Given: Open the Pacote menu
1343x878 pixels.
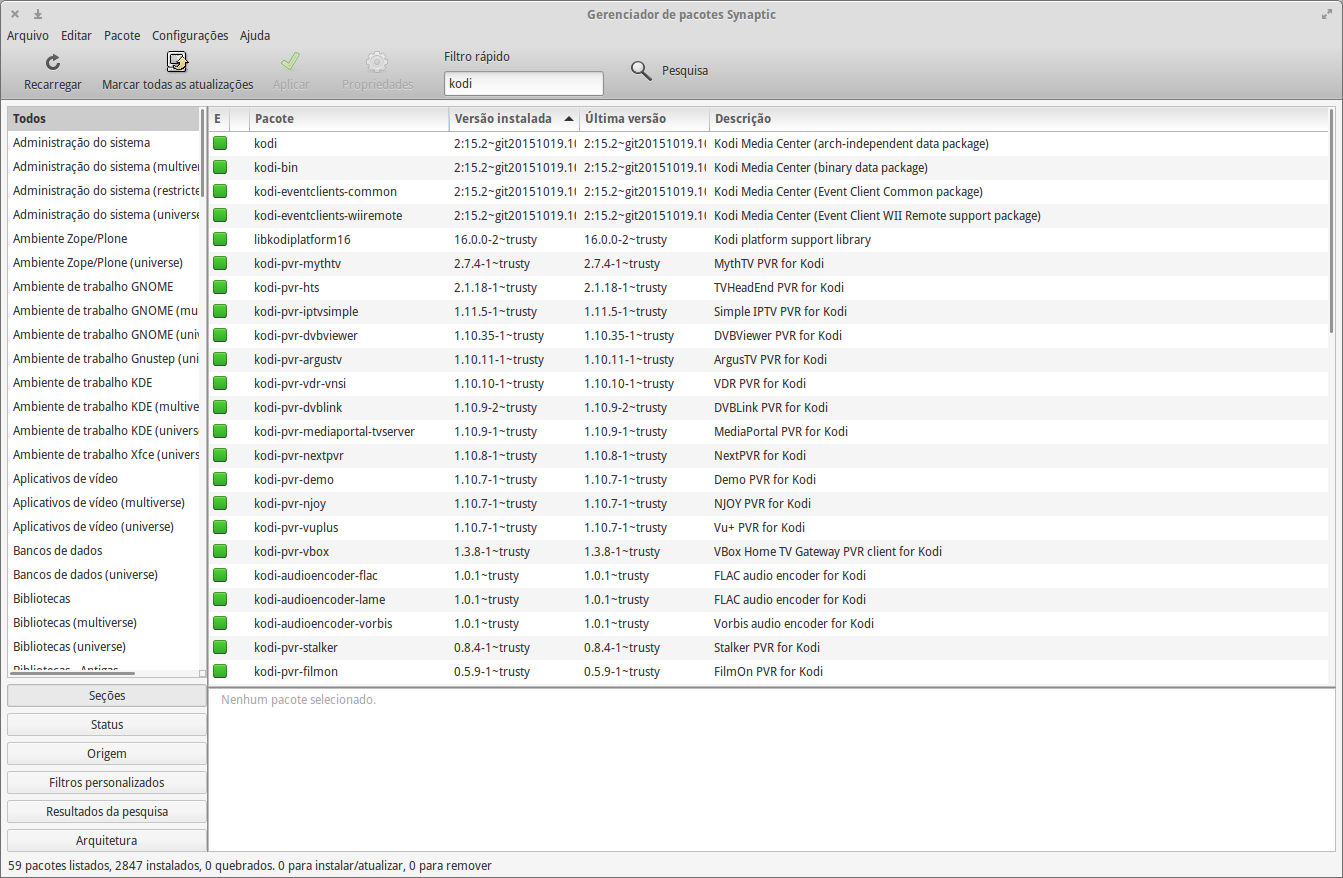Looking at the screenshot, I should [122, 35].
